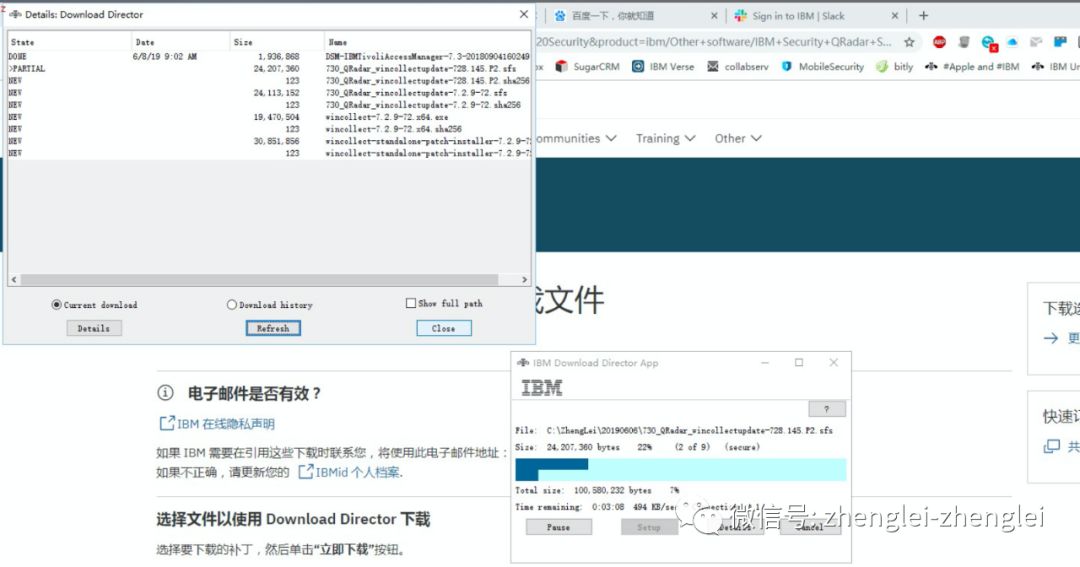Click the Details: Download Director title bar icon
Image resolution: width=1080 pixels, height=567 pixels.
[15, 14]
